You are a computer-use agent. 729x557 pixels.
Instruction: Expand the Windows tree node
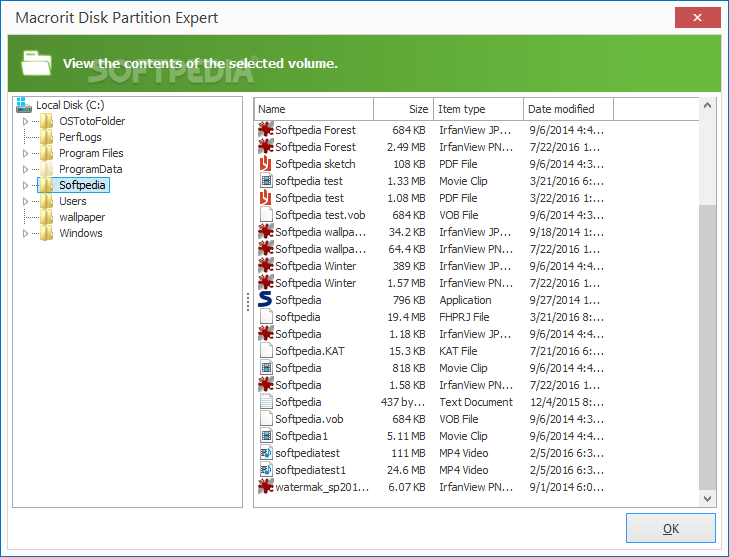tap(26, 233)
